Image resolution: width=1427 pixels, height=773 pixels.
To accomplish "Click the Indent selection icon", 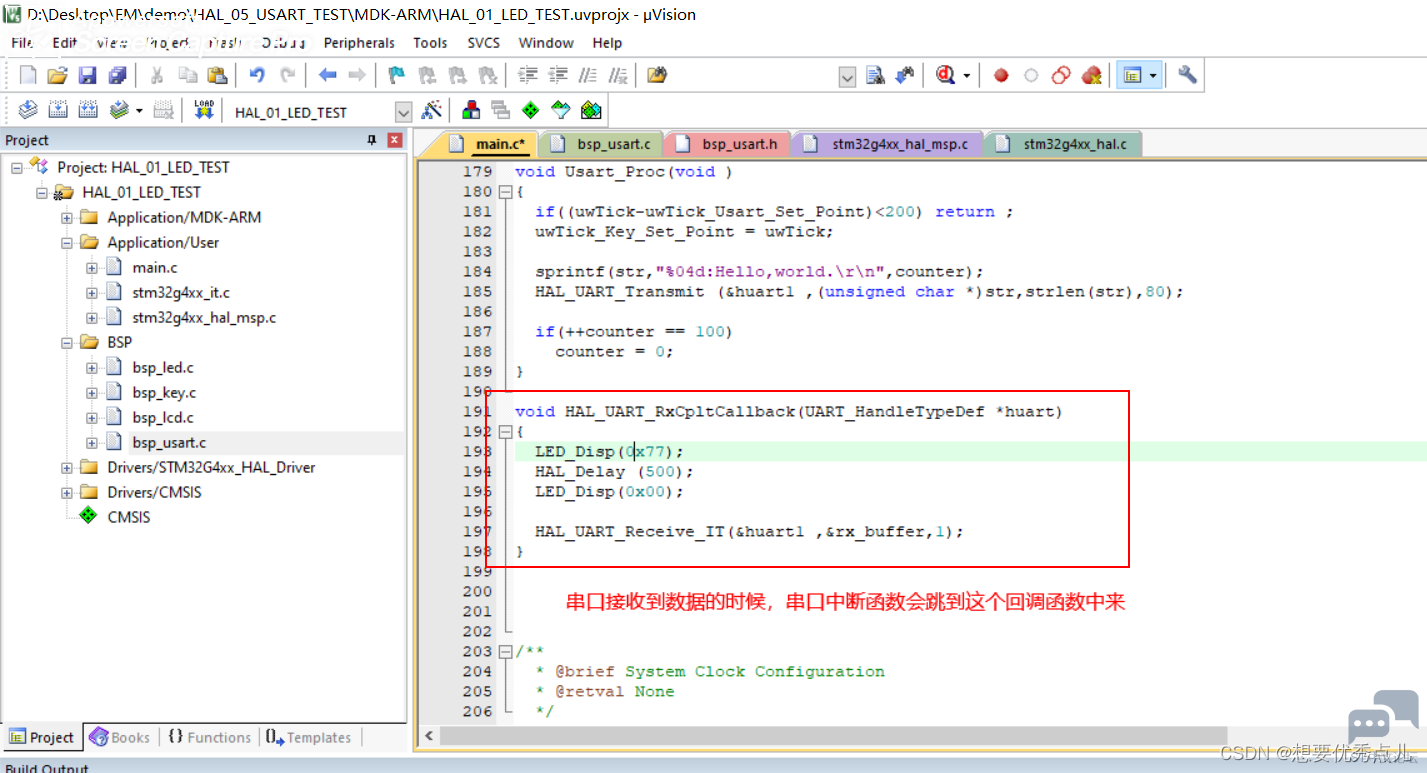I will coord(528,75).
